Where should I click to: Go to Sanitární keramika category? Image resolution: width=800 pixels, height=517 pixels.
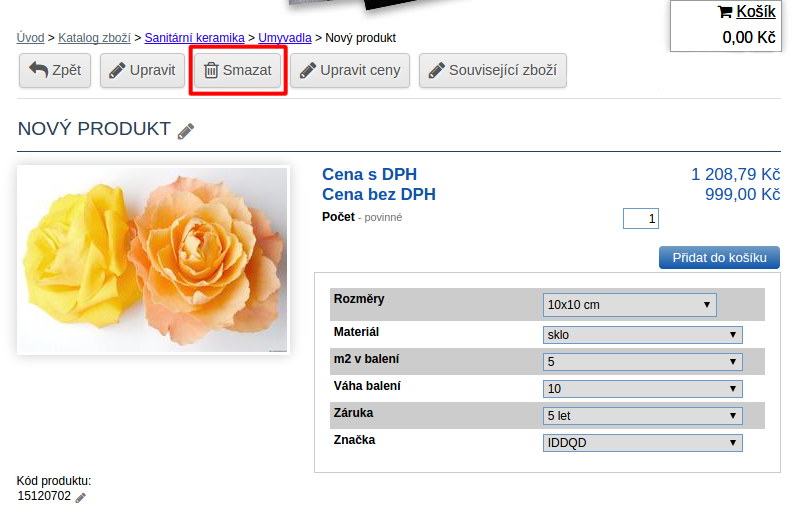tap(194, 38)
